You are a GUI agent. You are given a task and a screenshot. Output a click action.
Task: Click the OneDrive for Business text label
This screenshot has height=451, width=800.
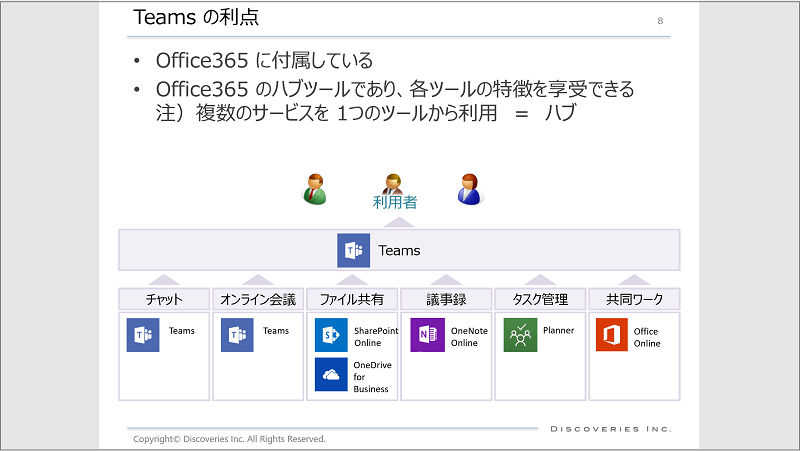tap(372, 377)
